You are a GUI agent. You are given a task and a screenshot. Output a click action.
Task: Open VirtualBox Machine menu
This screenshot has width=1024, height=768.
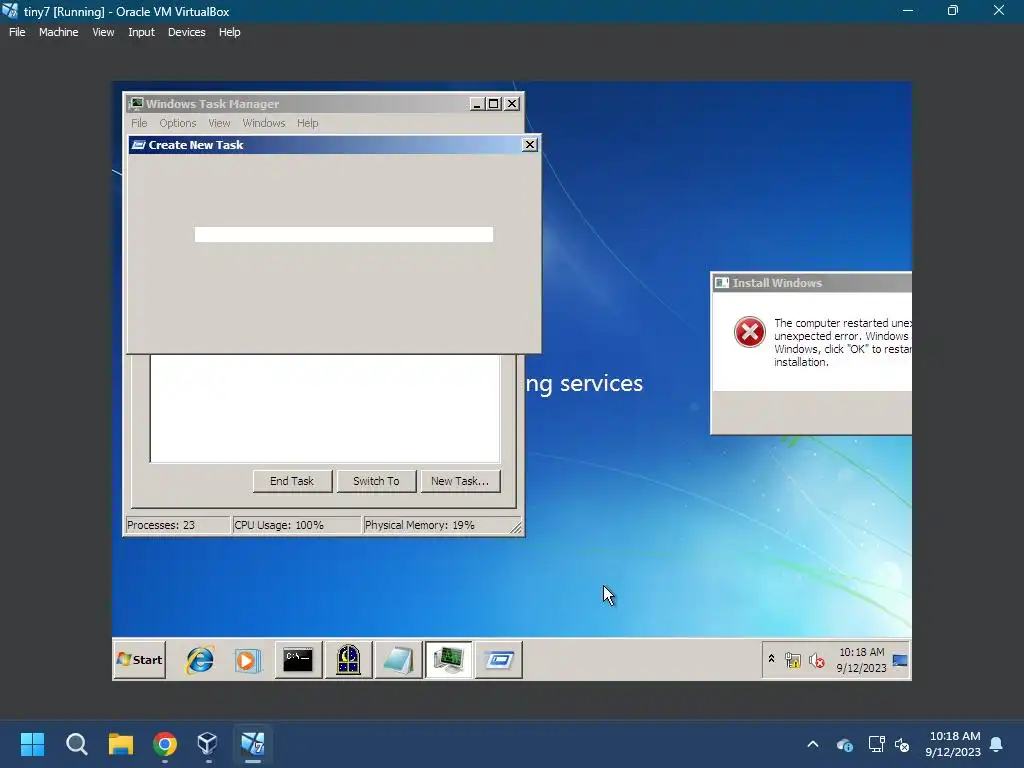[59, 32]
